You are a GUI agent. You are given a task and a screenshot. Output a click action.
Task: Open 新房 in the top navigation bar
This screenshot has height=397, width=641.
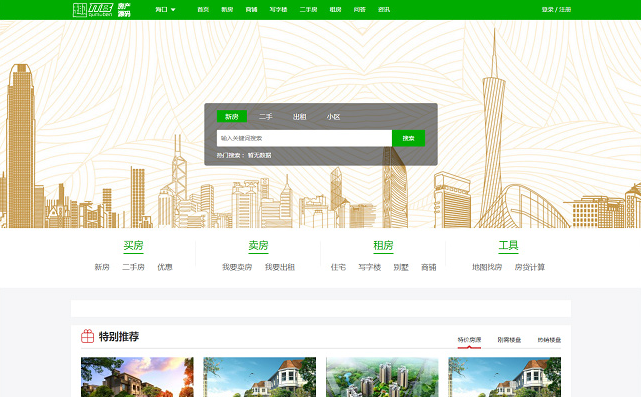coord(227,9)
